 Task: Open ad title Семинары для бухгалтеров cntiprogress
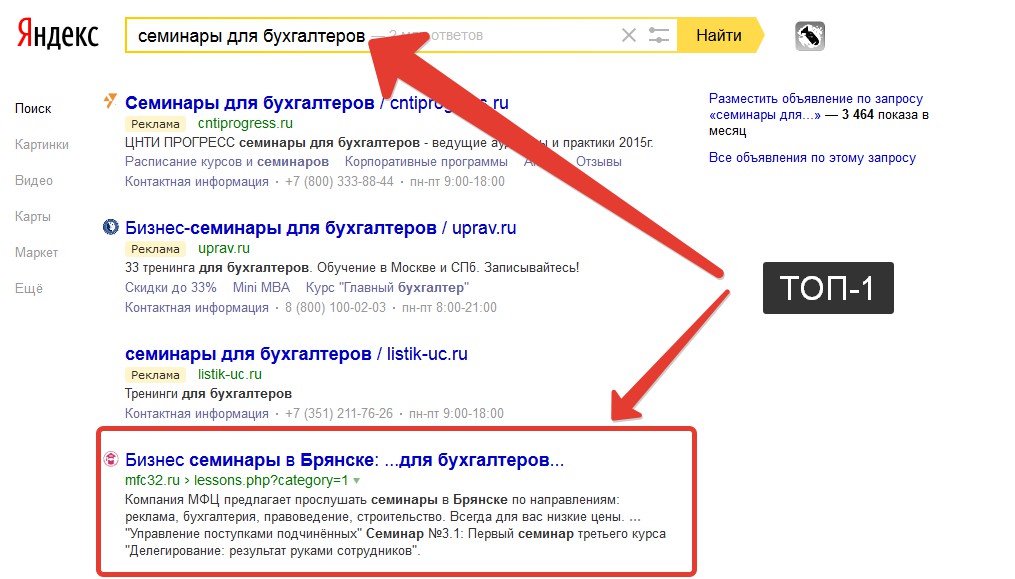coord(317,103)
